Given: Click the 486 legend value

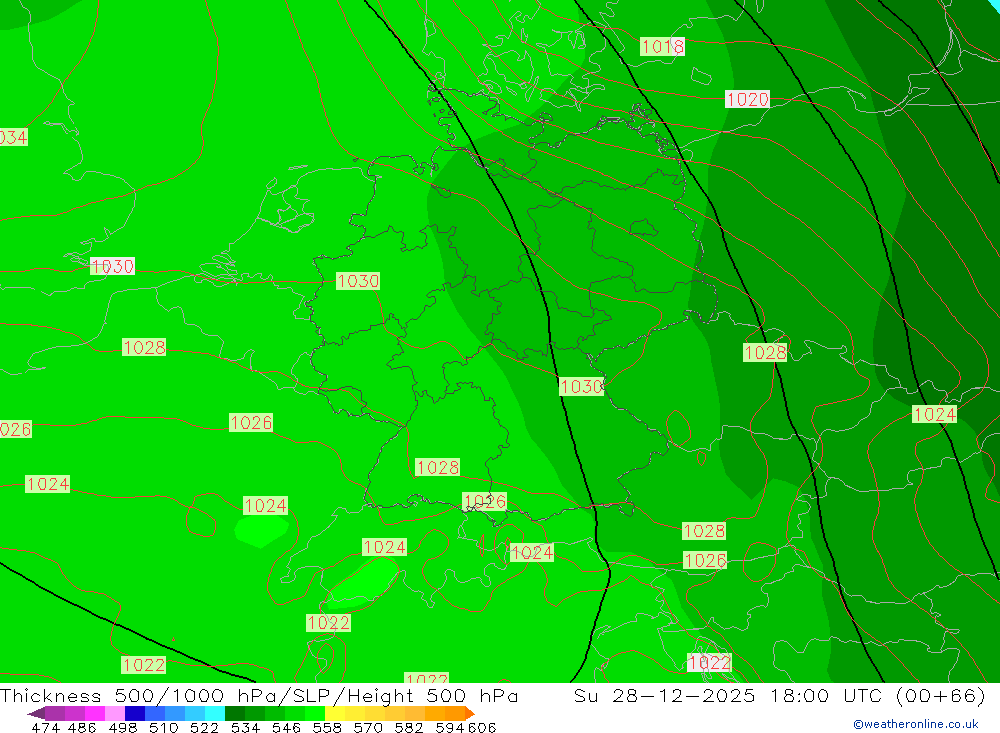Looking at the screenshot, I should coord(82,727).
